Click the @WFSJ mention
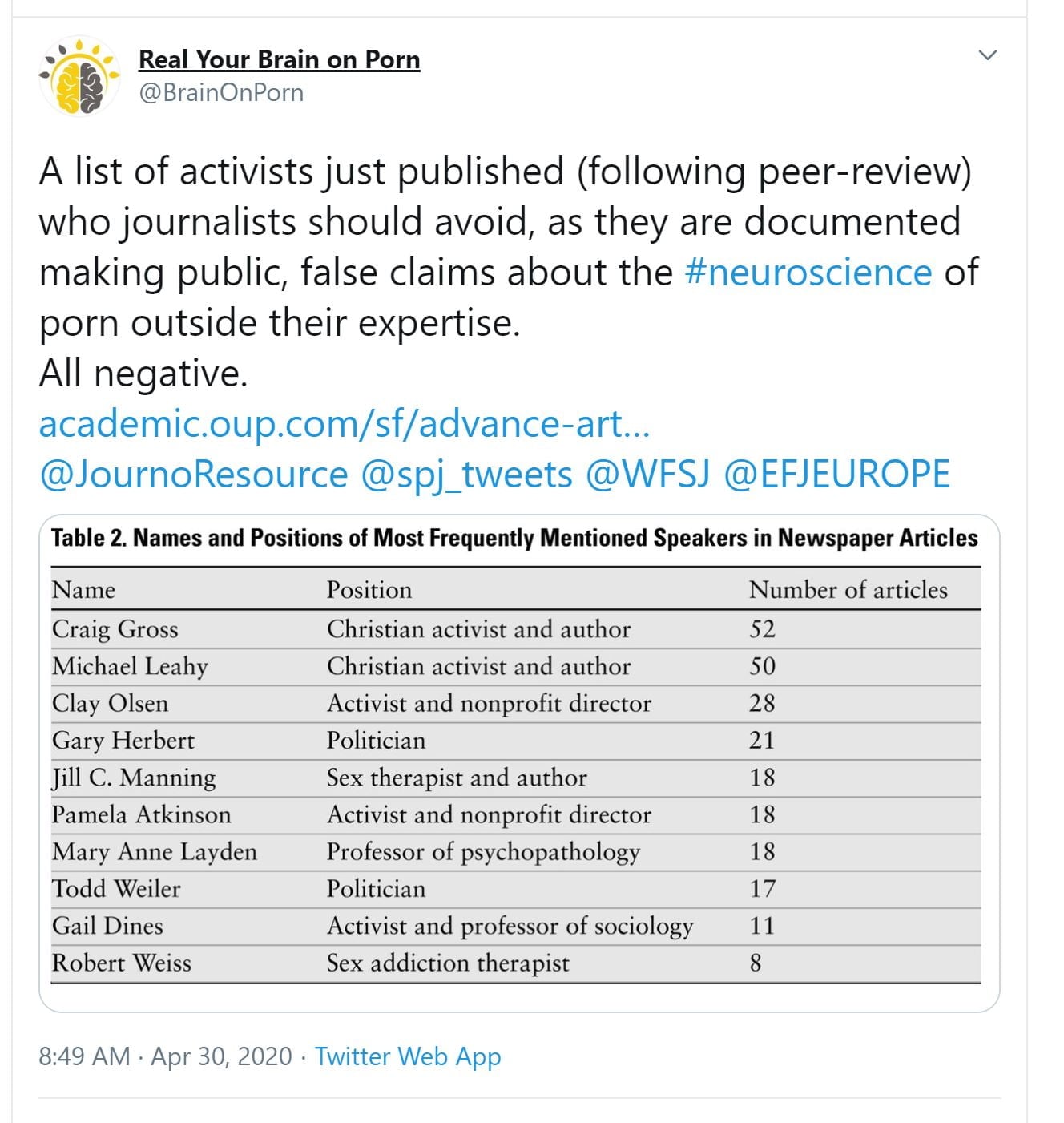Viewport: 1064px width, 1123px height. click(647, 475)
